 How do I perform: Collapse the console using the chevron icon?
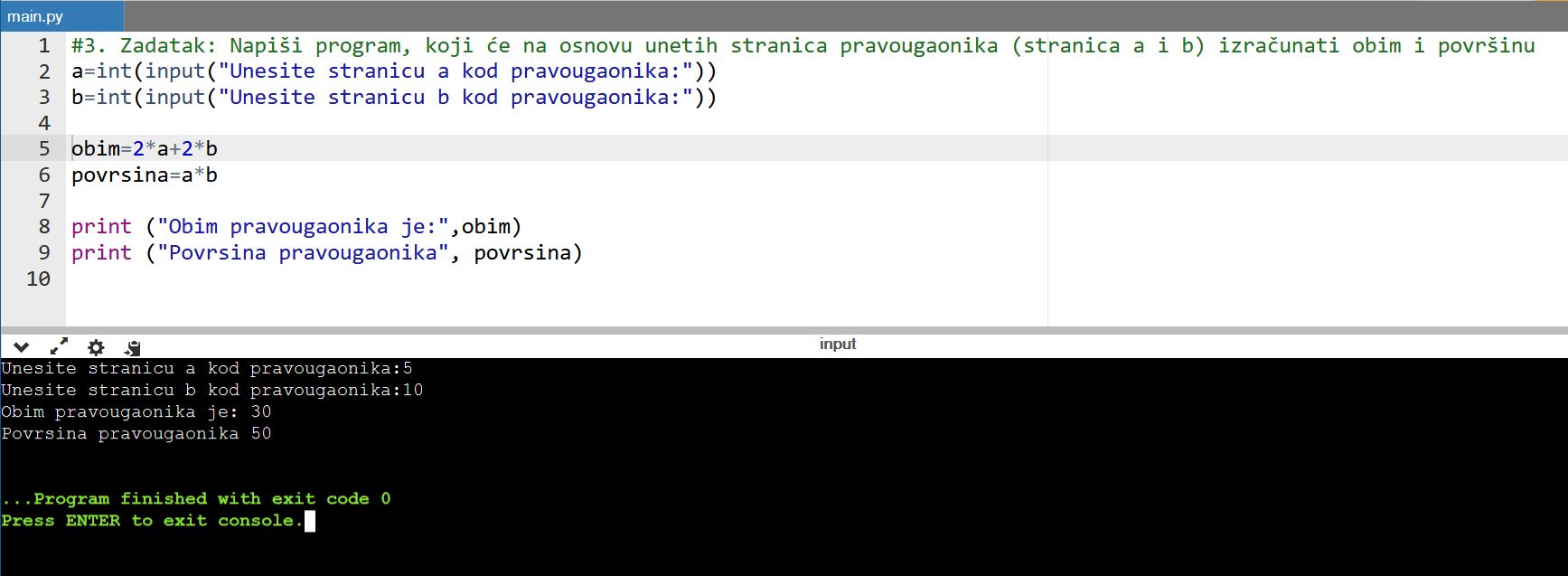click(22, 347)
